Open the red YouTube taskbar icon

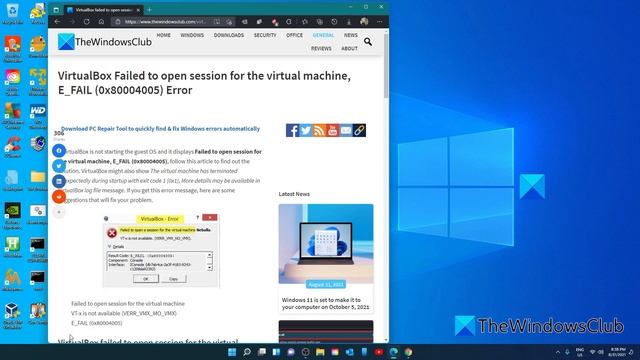(379, 352)
